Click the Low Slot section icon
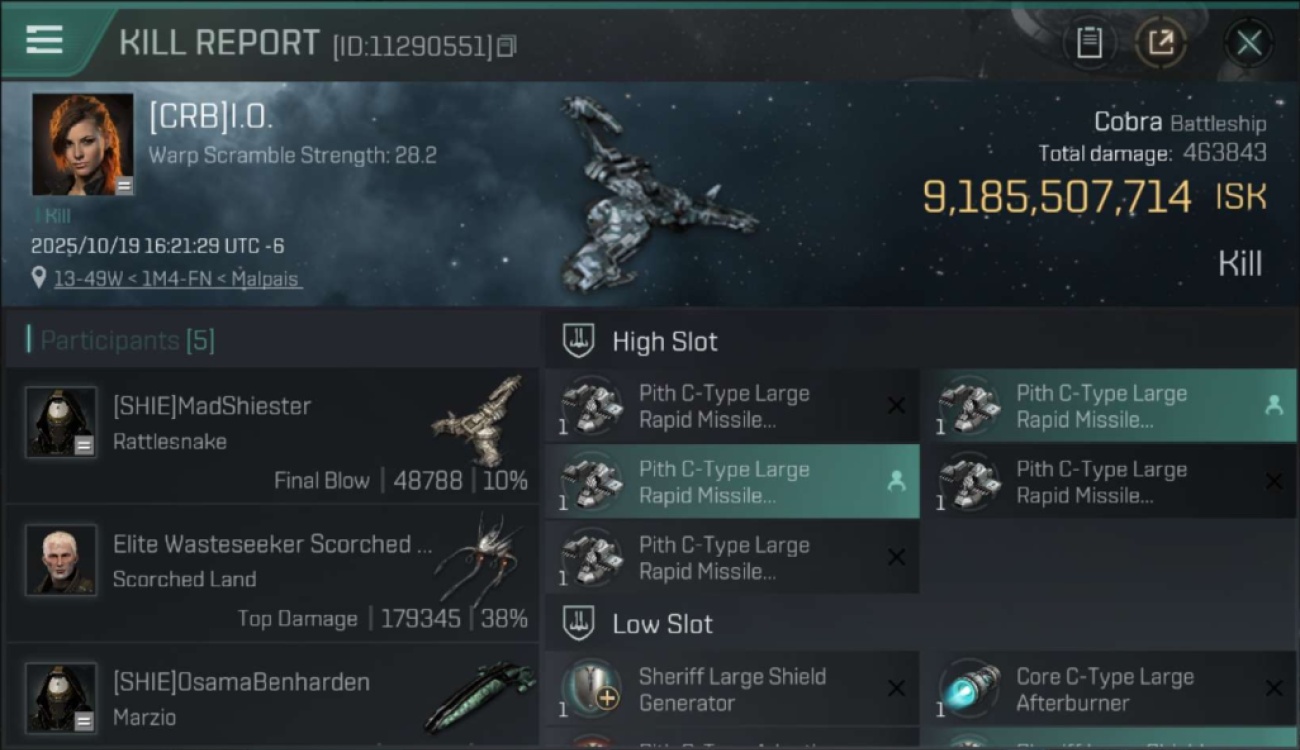The height and width of the screenshot is (750, 1300). point(579,624)
